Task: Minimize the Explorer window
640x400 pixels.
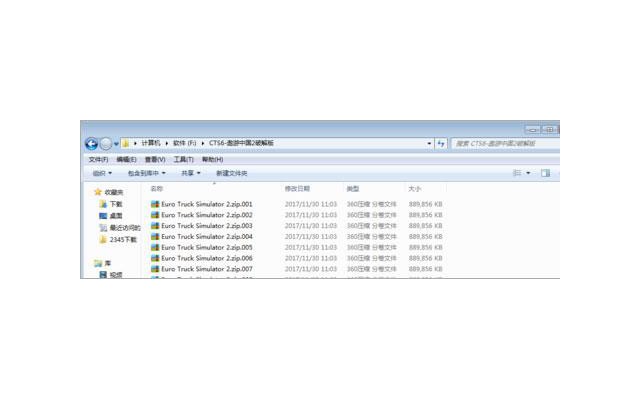Action: click(x=533, y=130)
